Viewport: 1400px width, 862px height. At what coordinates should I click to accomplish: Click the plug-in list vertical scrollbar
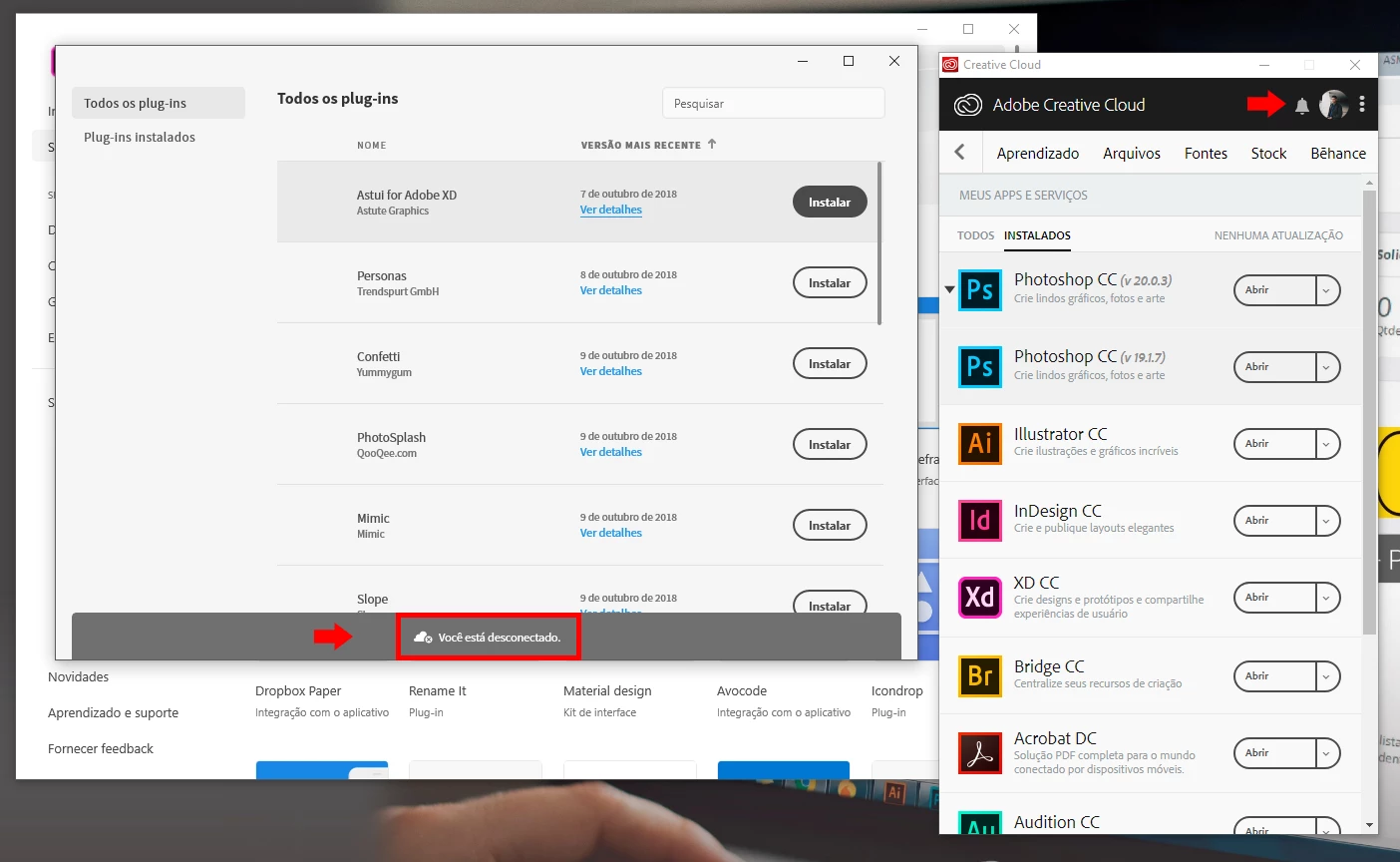tap(879, 242)
